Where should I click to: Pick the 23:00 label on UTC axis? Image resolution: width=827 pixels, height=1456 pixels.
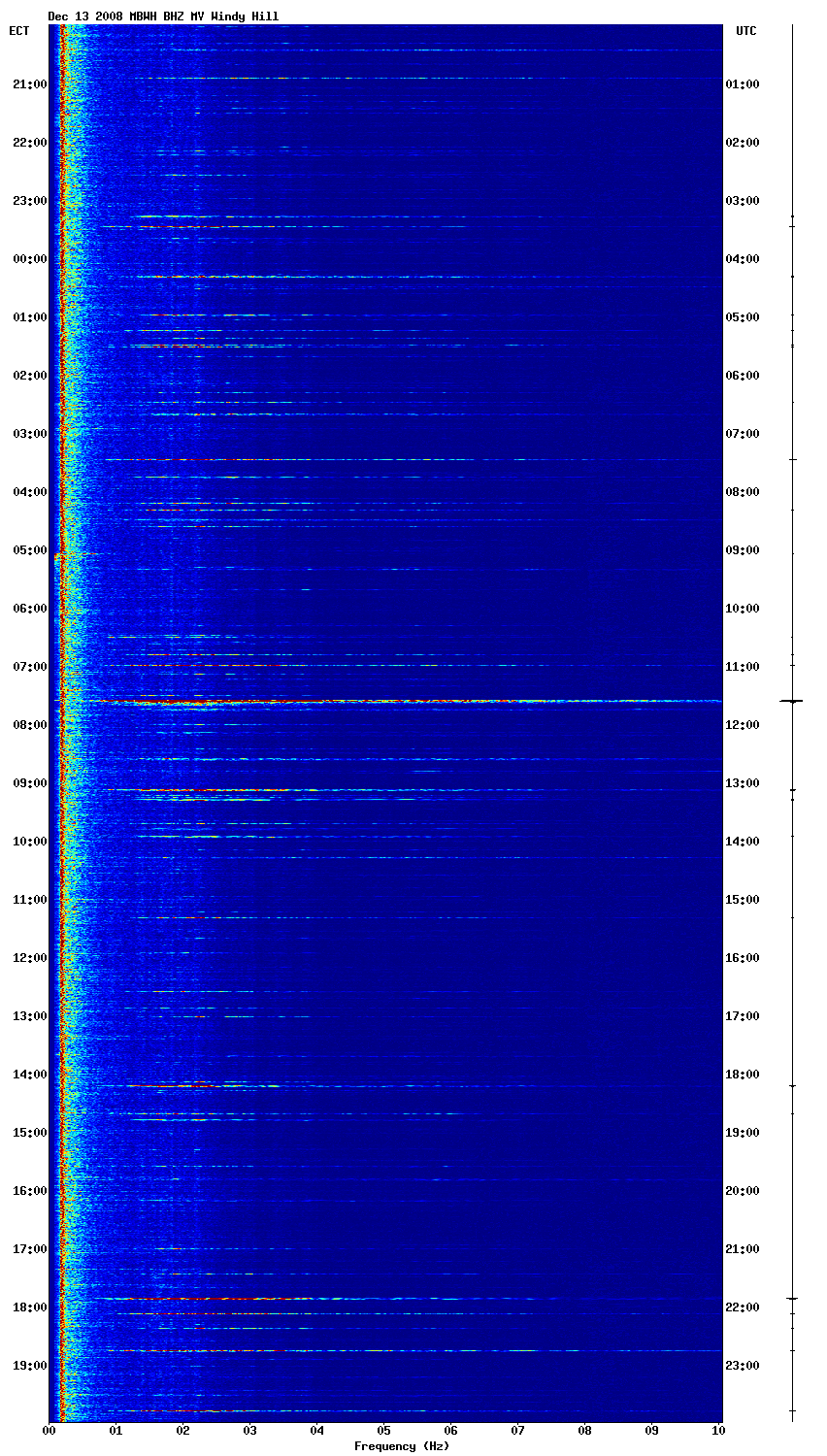click(743, 1366)
